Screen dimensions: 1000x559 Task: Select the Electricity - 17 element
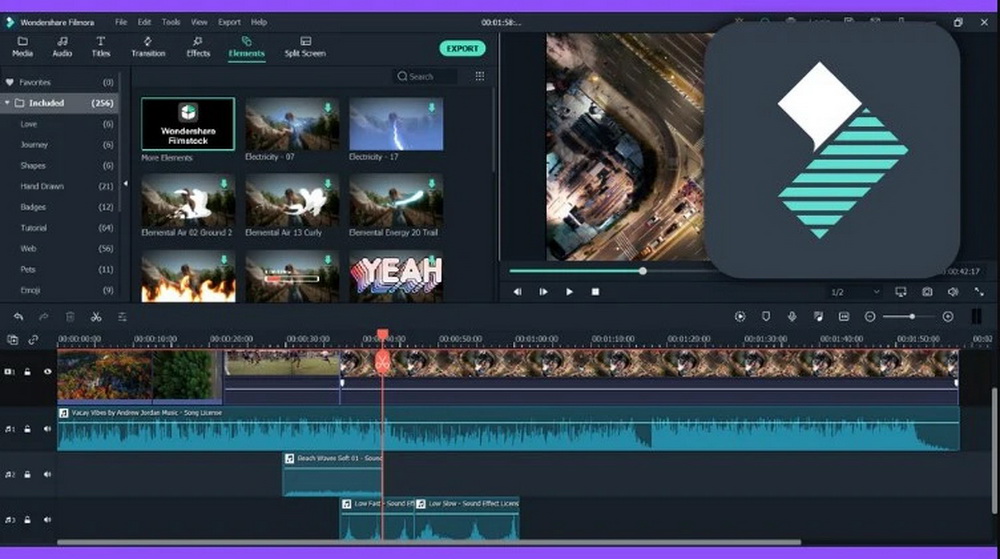(396, 124)
